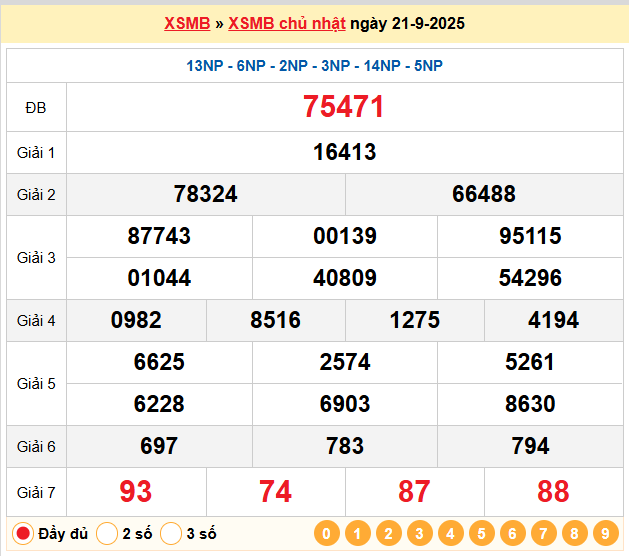Click the orange digit 0 filter circle

coord(325,533)
